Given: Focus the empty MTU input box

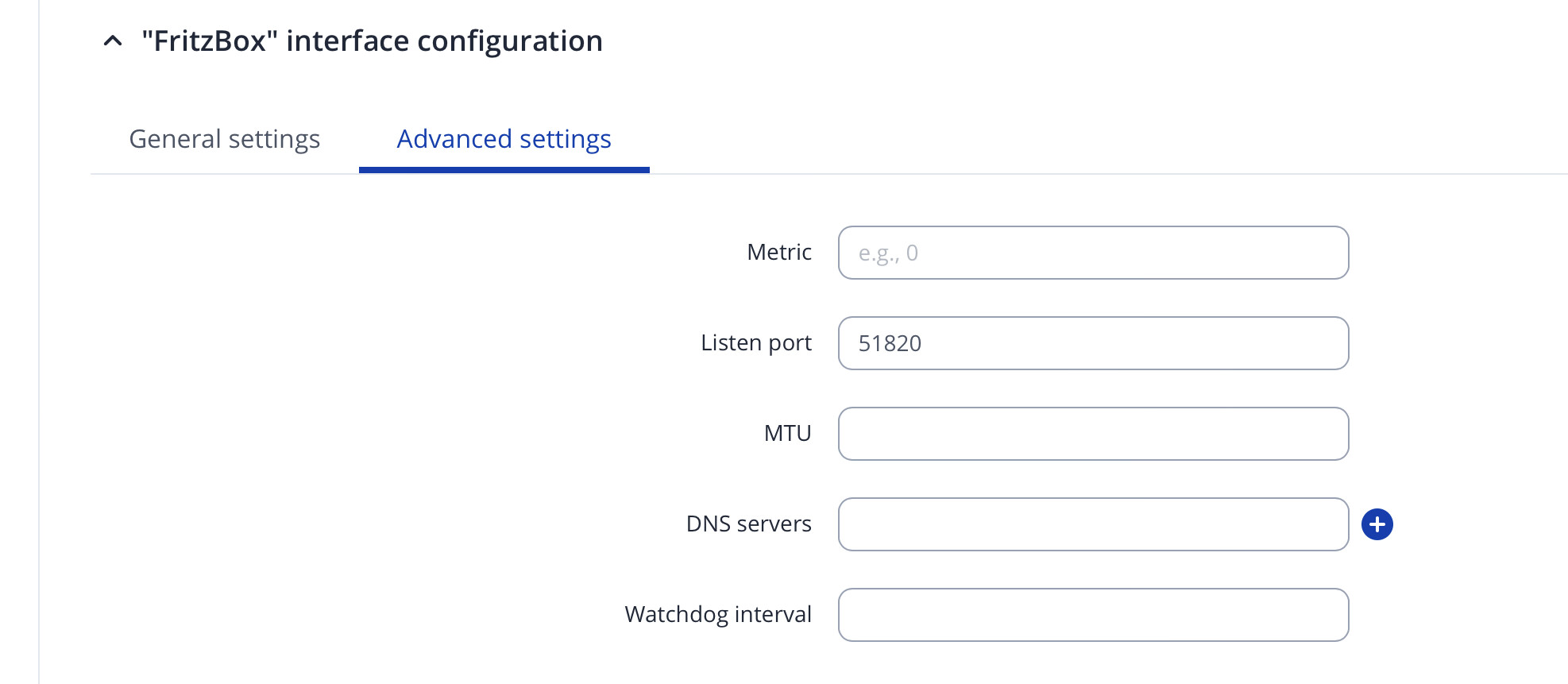Looking at the screenshot, I should 1093,434.
